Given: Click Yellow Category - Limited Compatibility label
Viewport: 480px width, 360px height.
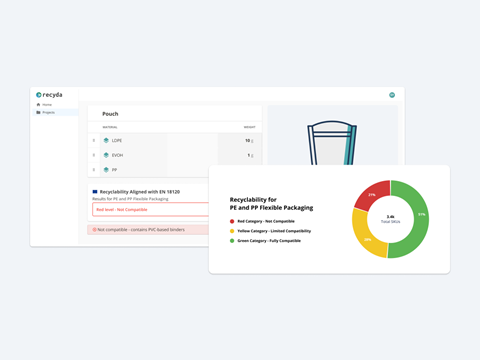Looking at the screenshot, I should click(x=274, y=231).
